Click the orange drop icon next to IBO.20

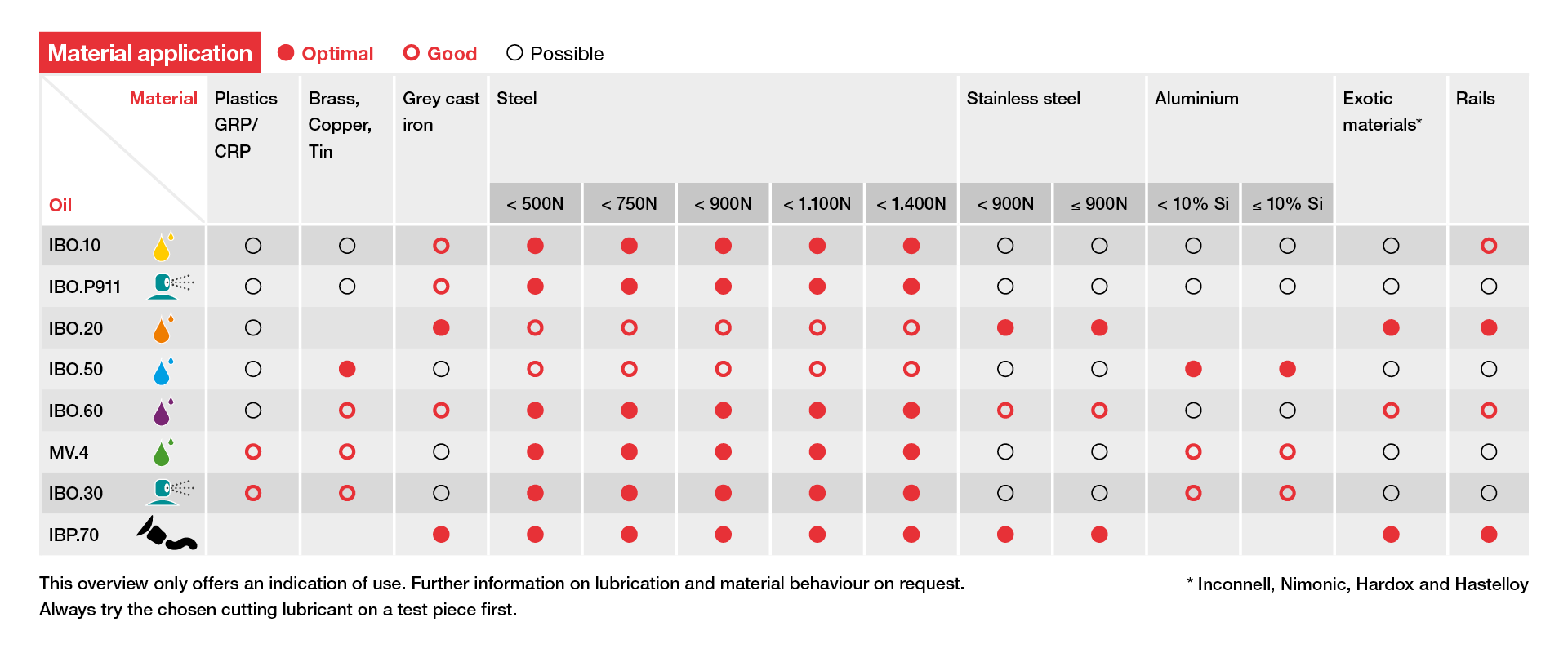(x=163, y=329)
